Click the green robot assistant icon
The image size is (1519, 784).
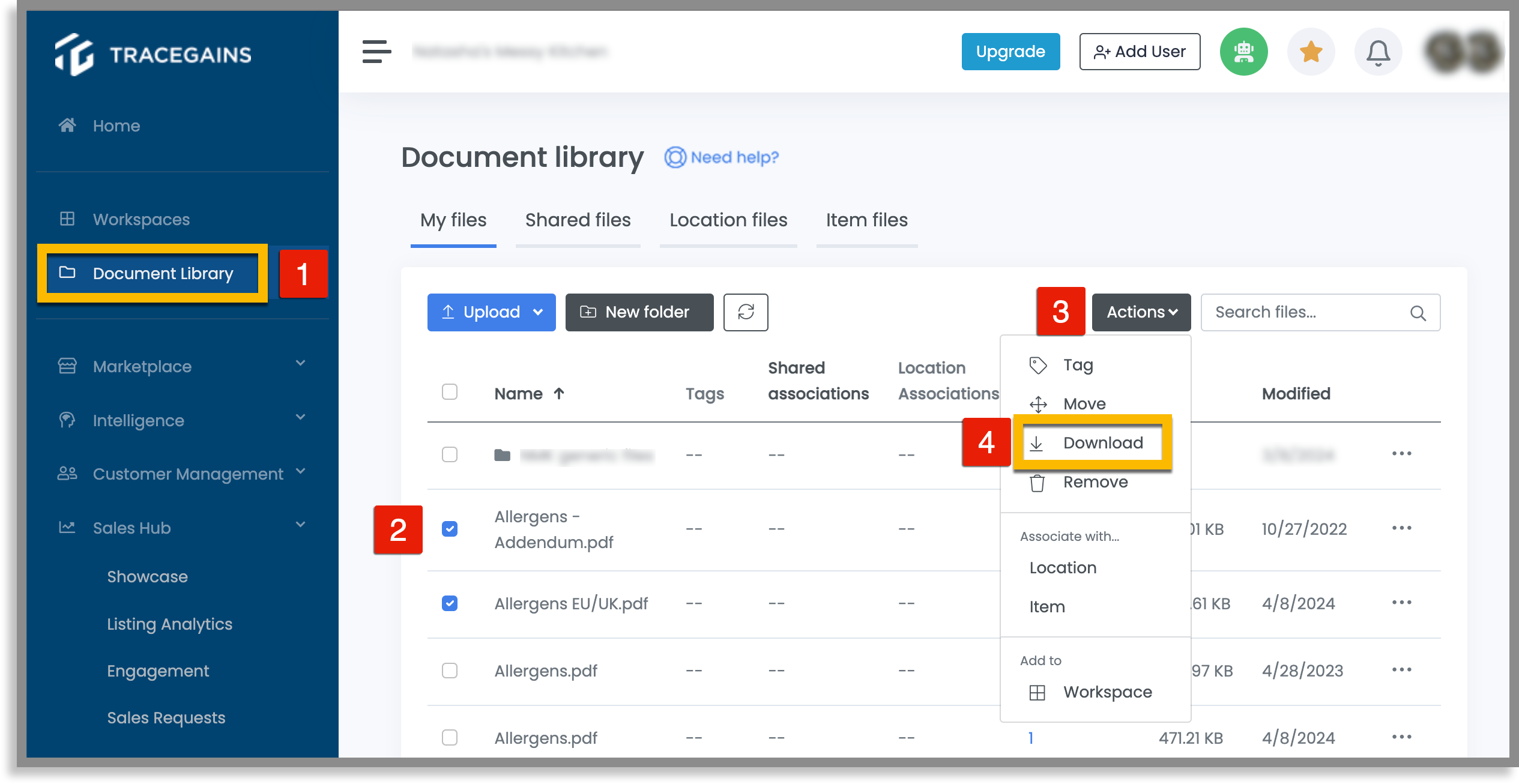1243,52
